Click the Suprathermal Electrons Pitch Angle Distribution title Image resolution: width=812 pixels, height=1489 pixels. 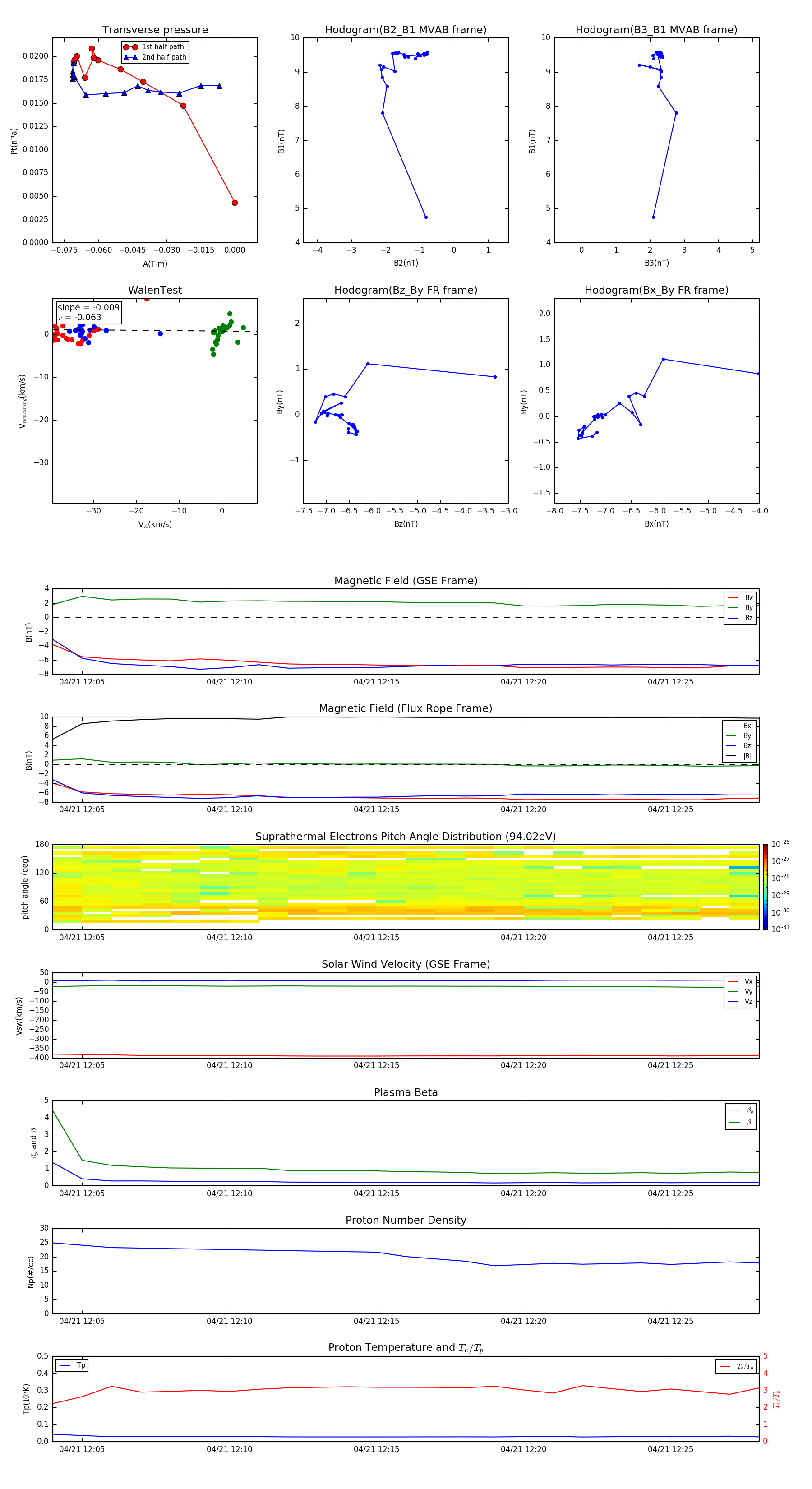point(406,837)
